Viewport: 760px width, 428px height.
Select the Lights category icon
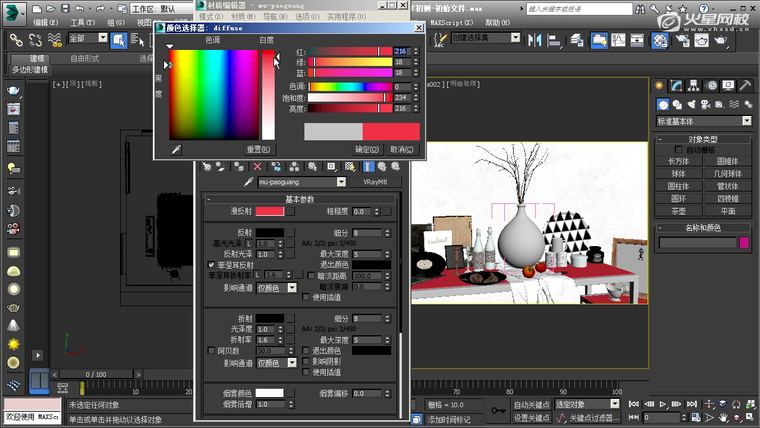[691, 104]
